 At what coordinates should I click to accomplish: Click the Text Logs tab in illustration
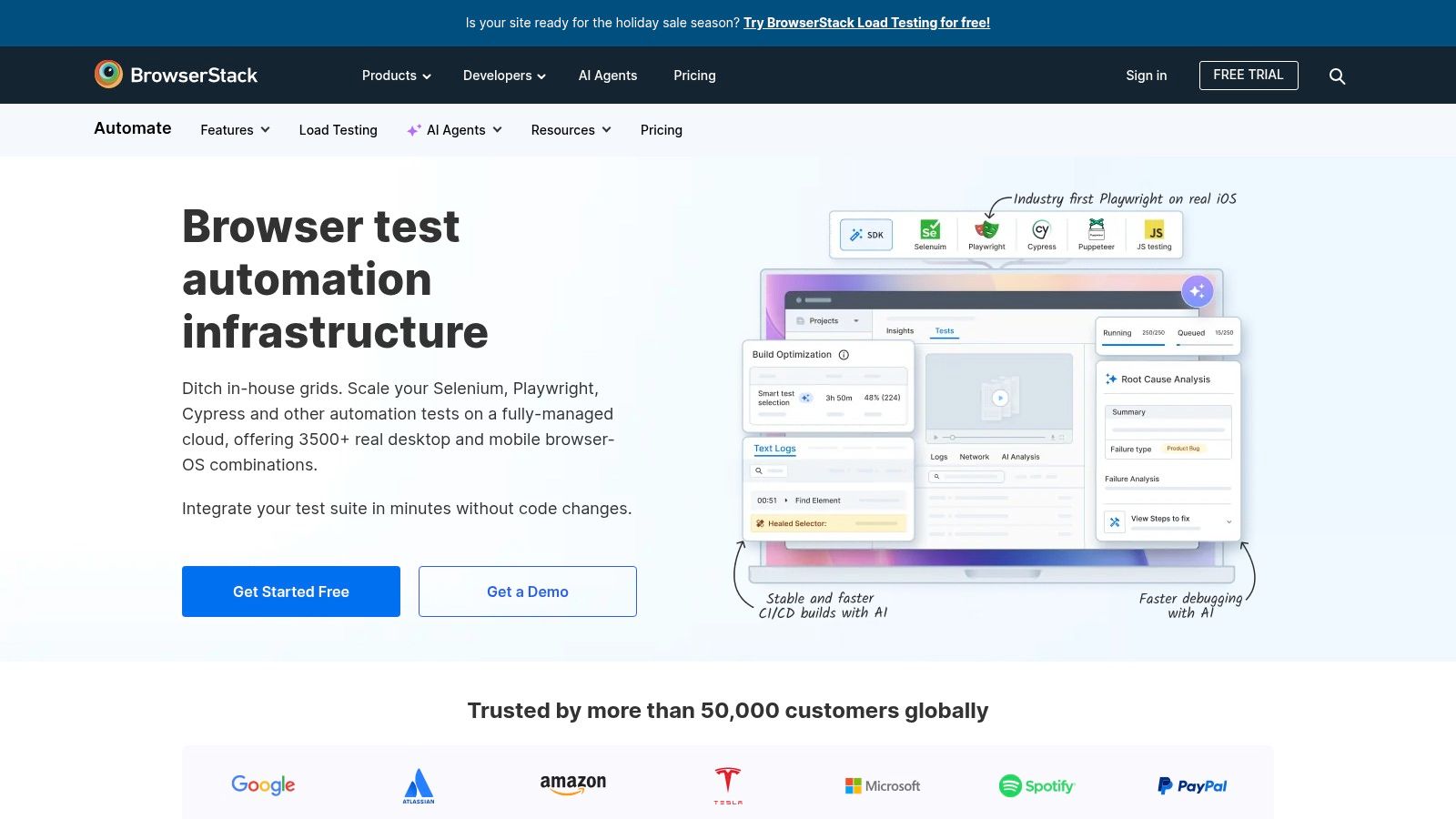pos(775,449)
